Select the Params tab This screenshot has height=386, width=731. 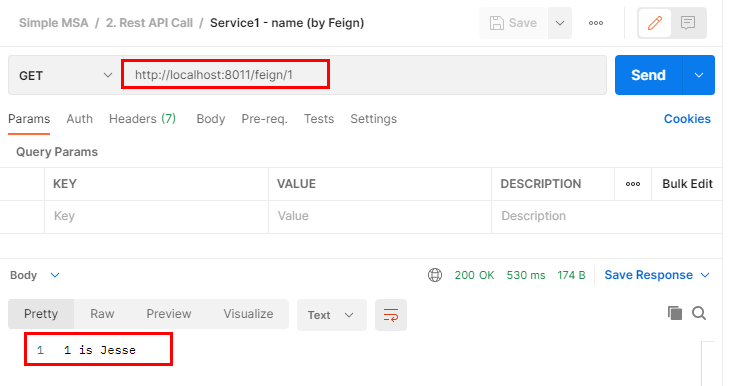pos(29,119)
